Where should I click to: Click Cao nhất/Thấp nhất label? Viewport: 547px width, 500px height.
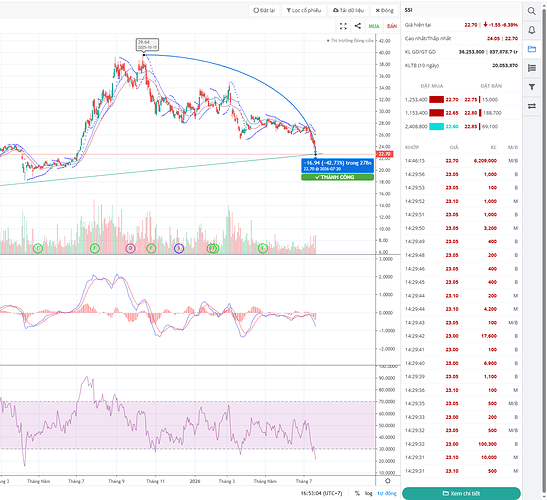click(428, 38)
